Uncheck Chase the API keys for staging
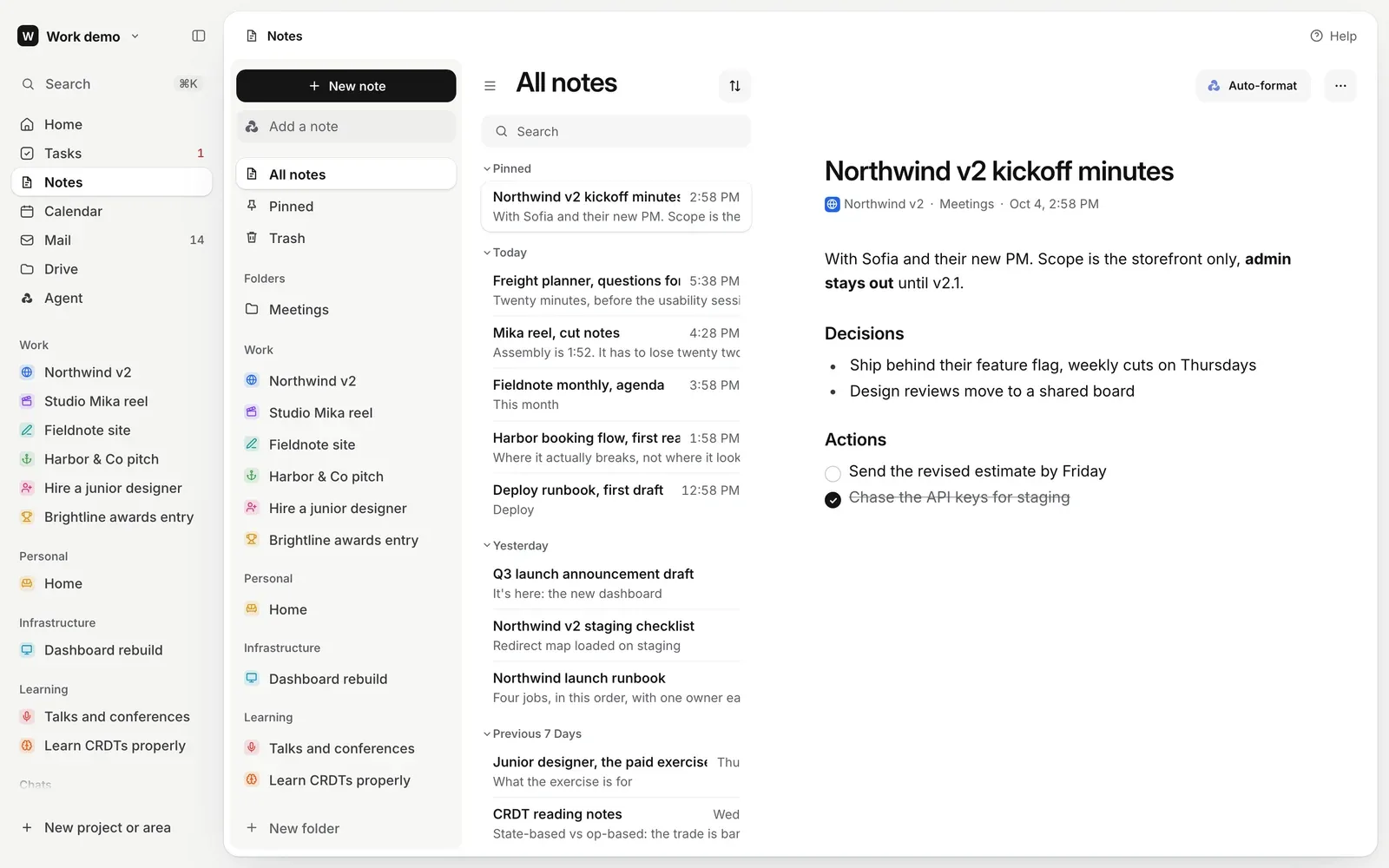Image resolution: width=1389 pixels, height=868 pixels. click(833, 499)
